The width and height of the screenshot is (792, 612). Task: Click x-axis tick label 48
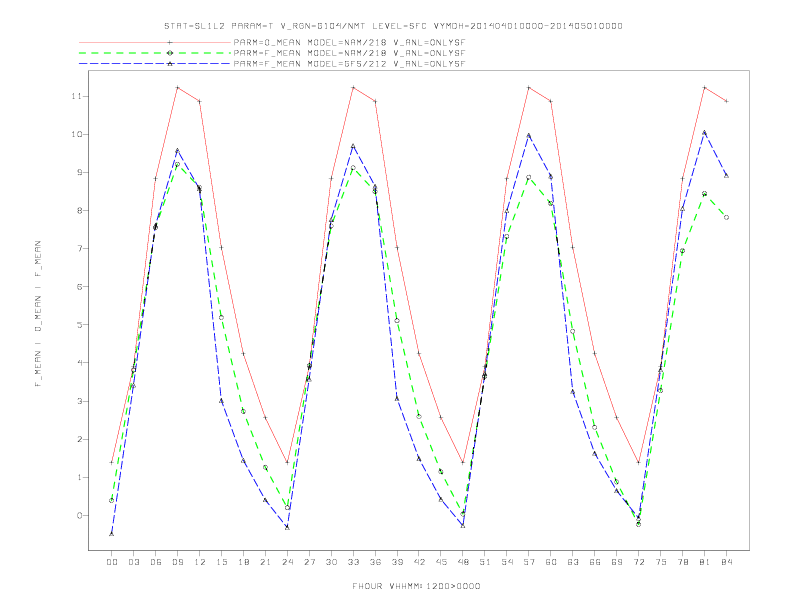(x=463, y=562)
